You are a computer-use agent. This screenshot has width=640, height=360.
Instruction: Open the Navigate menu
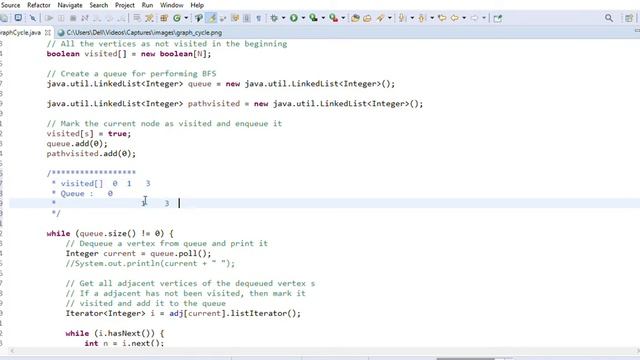[x=70, y=5]
